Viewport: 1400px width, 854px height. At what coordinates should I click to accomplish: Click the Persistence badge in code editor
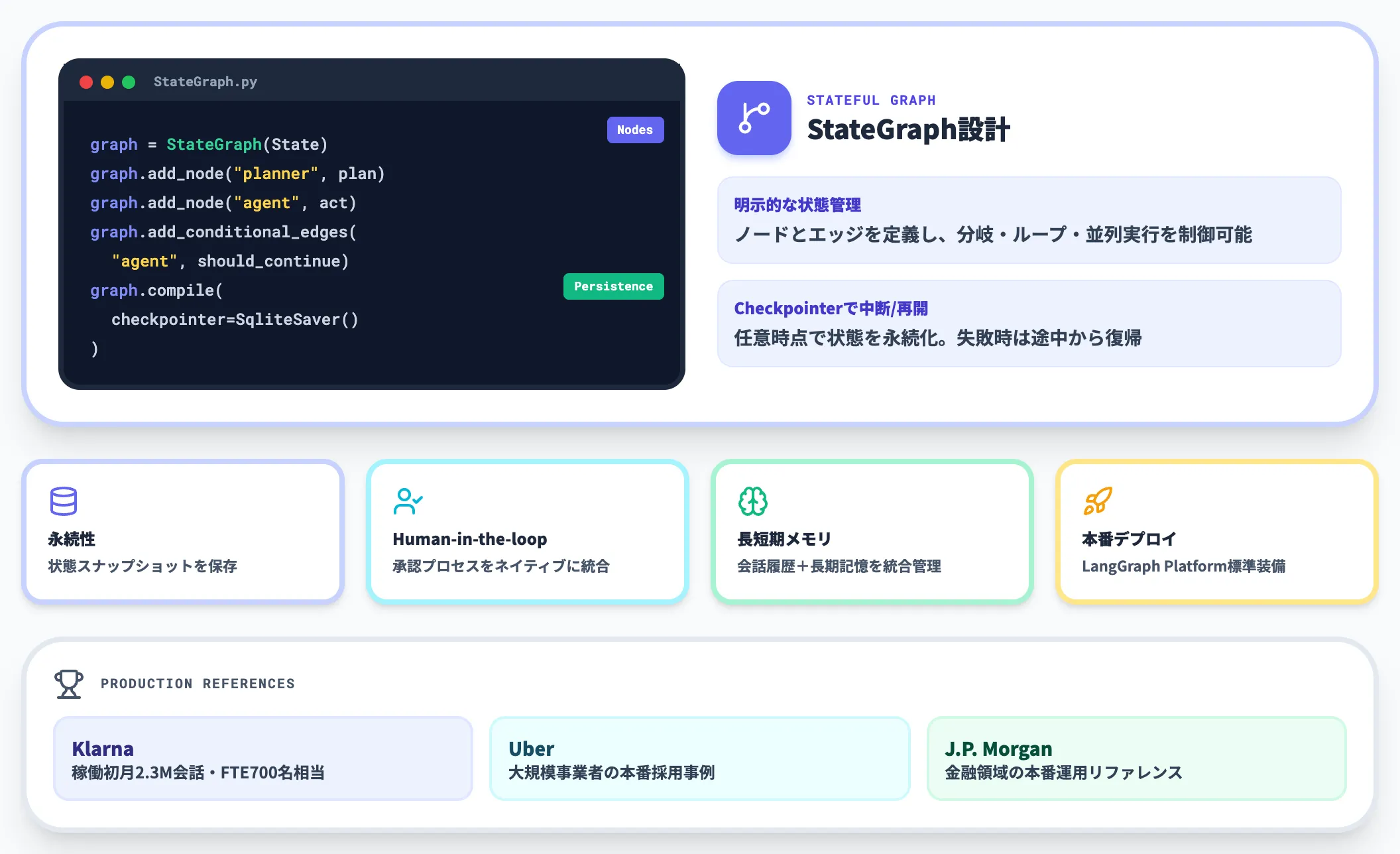613,286
